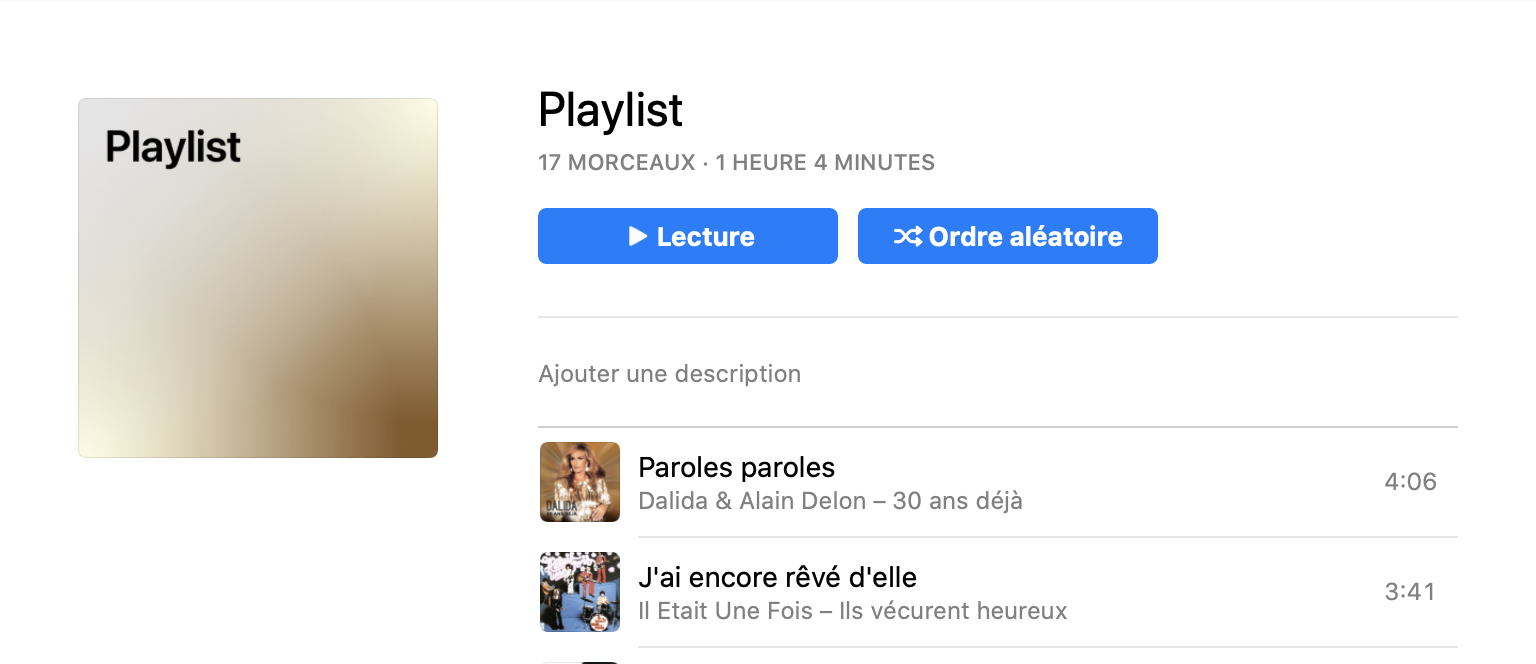1536x664 pixels.
Task: Click the Ajouter une description field
Action: 670,374
